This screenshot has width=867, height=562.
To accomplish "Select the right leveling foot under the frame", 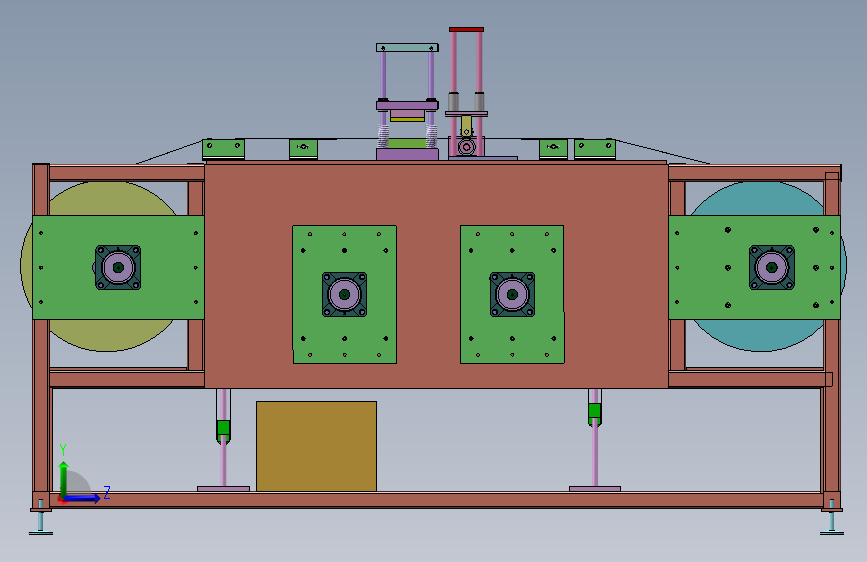I will pos(832,523).
